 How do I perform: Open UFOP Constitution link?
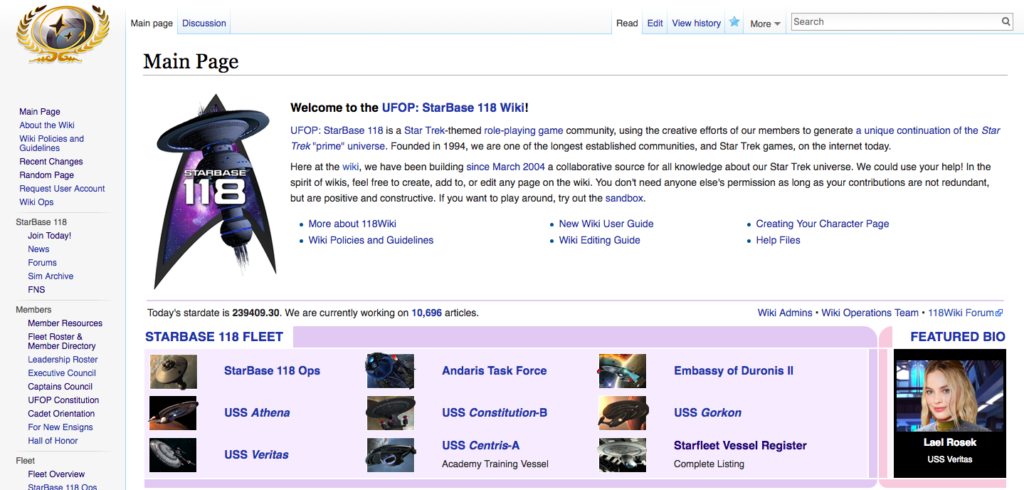(x=63, y=400)
